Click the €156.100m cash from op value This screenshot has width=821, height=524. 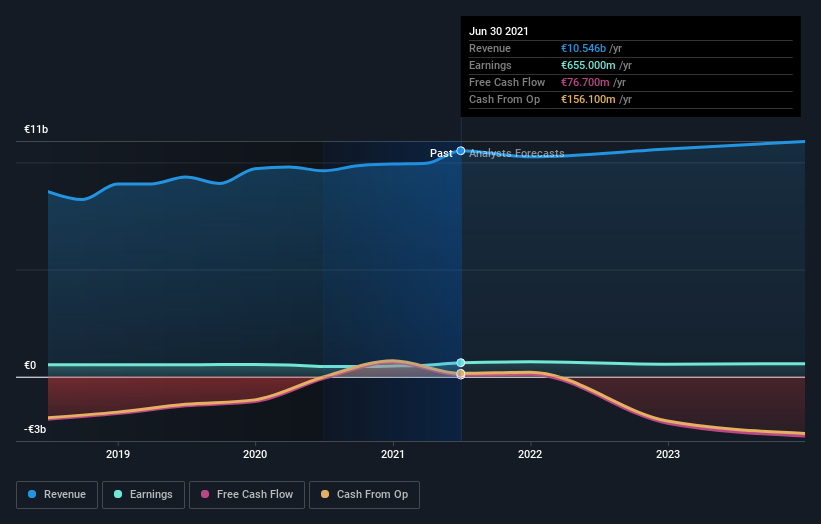(x=588, y=99)
